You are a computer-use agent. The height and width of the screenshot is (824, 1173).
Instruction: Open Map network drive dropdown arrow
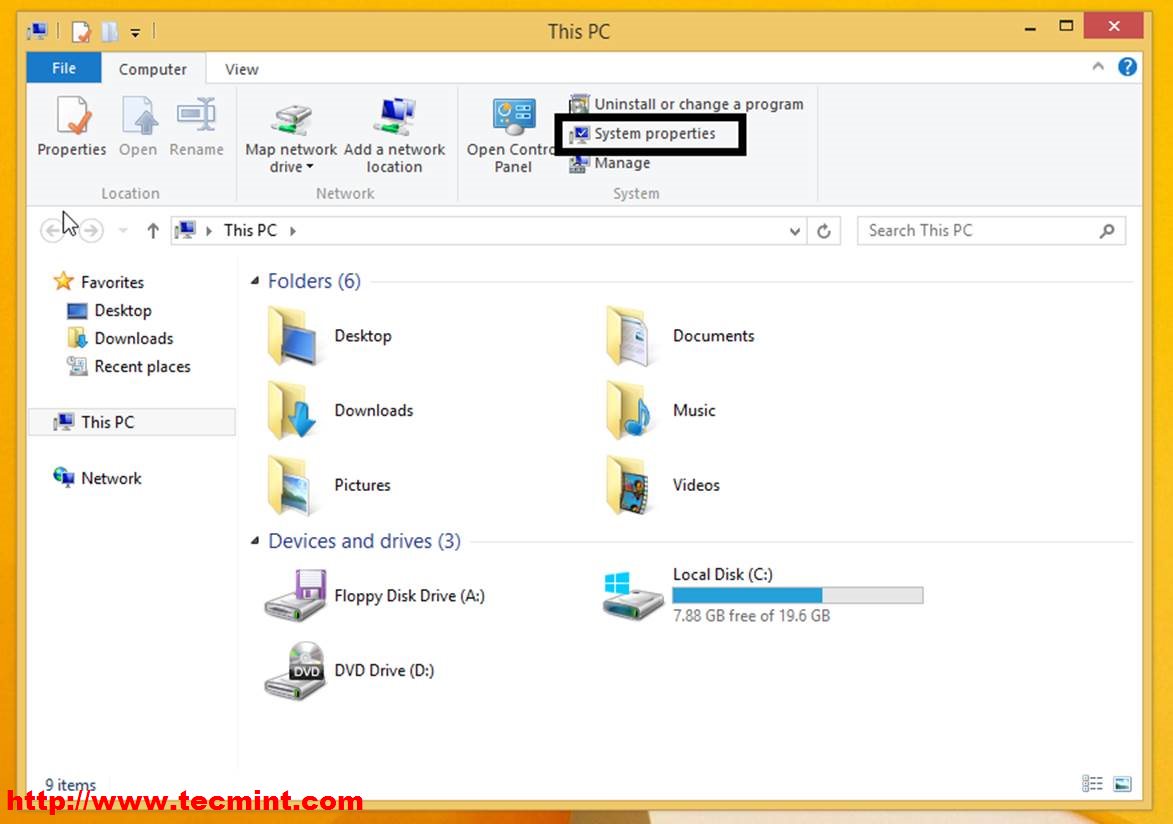point(310,167)
